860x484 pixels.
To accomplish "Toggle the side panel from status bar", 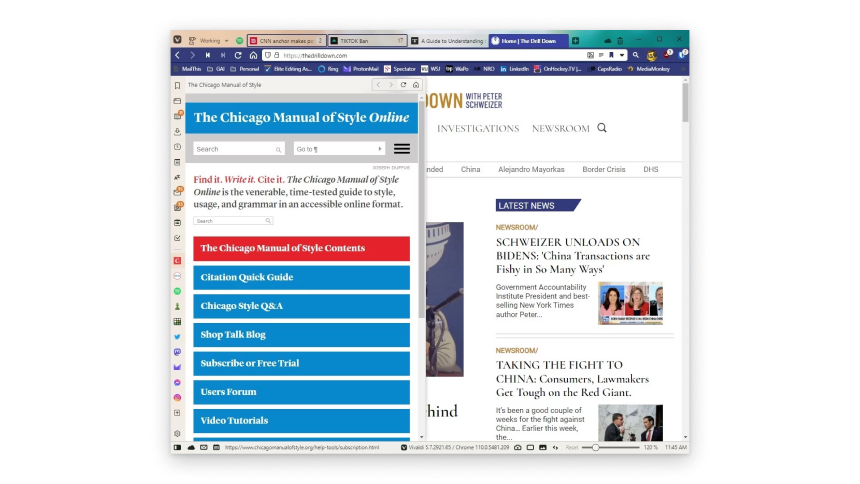I will click(x=177, y=448).
